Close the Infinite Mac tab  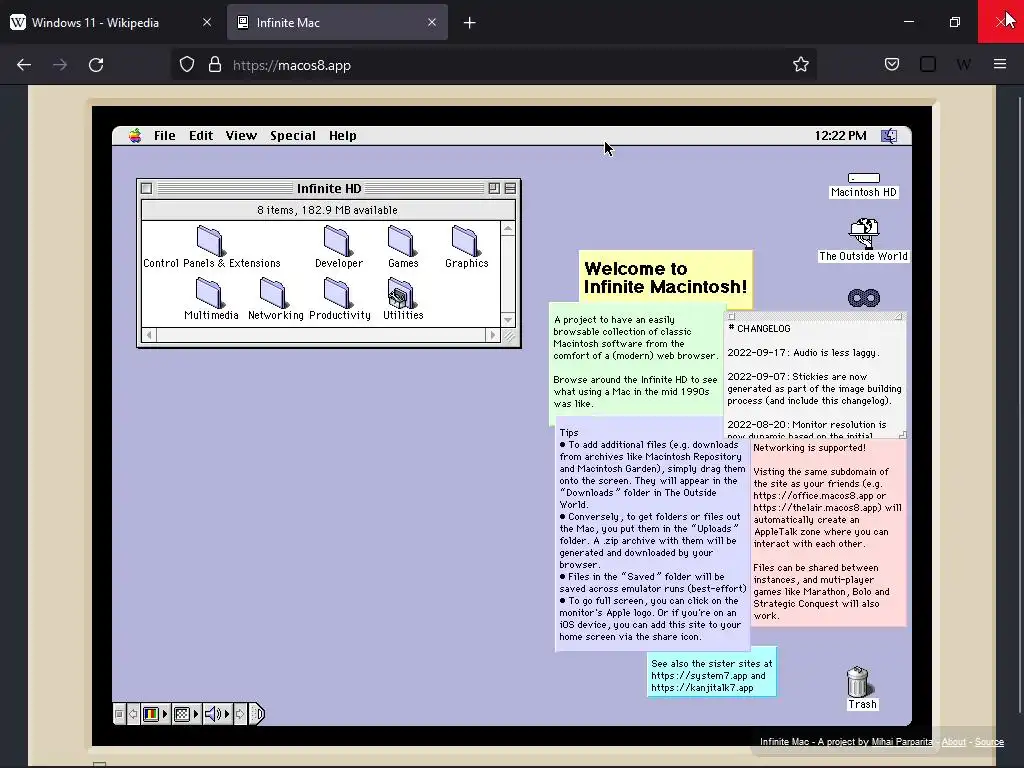[432, 22]
